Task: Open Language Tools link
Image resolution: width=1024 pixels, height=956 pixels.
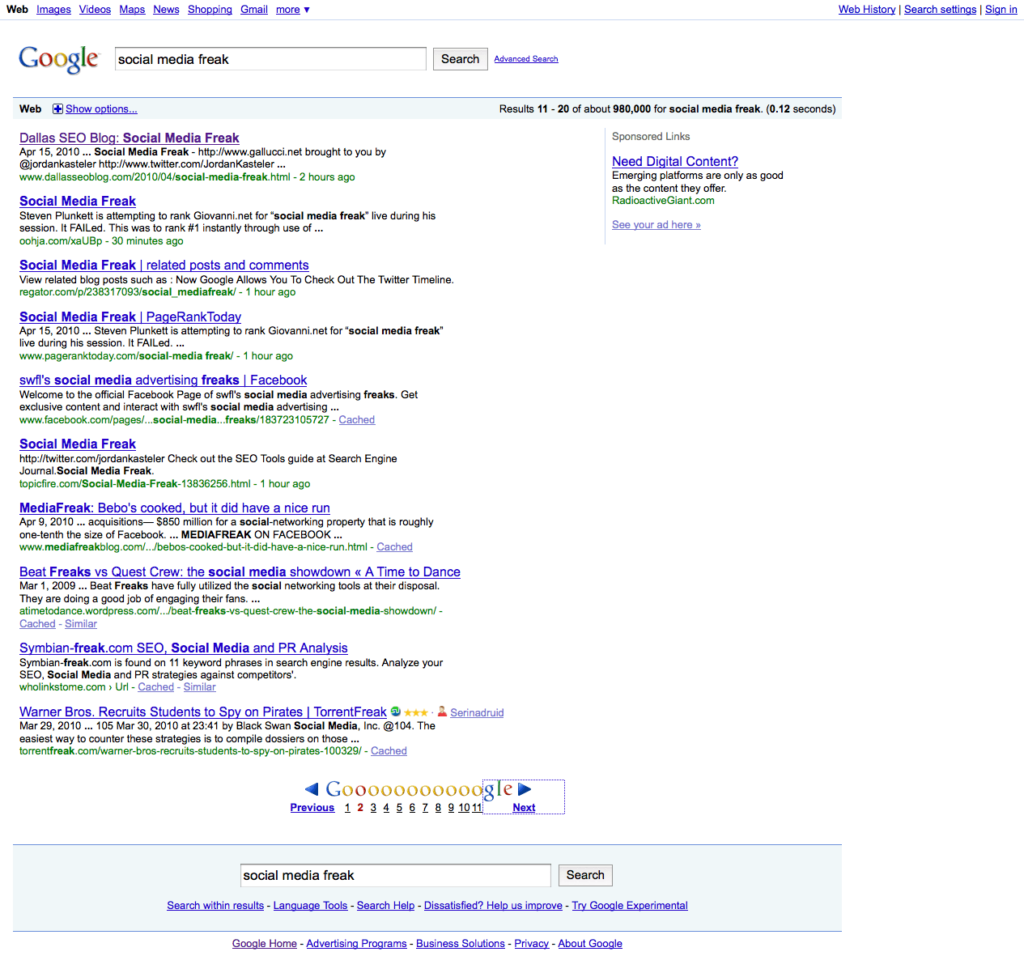Action: tap(310, 906)
